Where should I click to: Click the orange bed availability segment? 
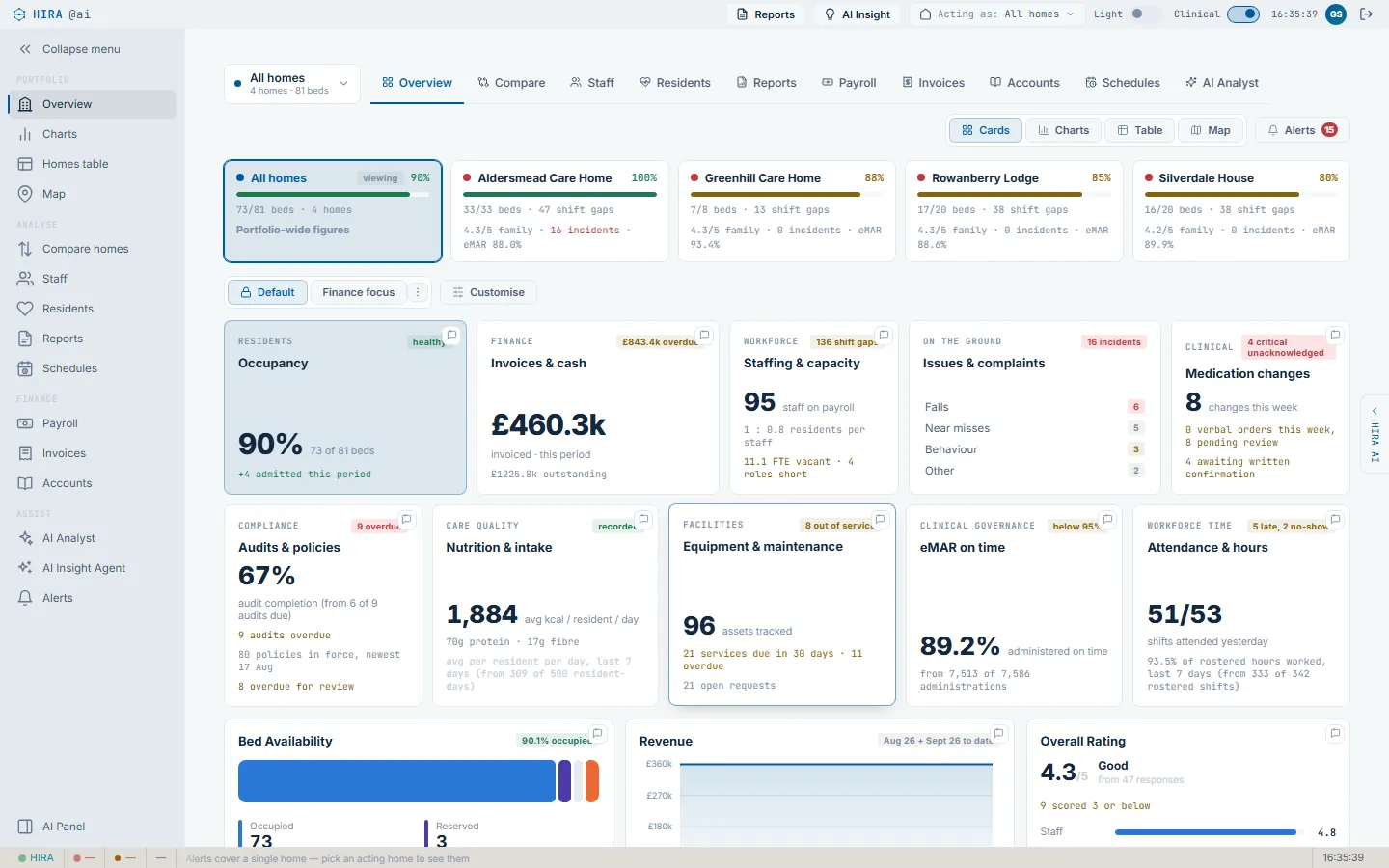coord(592,781)
